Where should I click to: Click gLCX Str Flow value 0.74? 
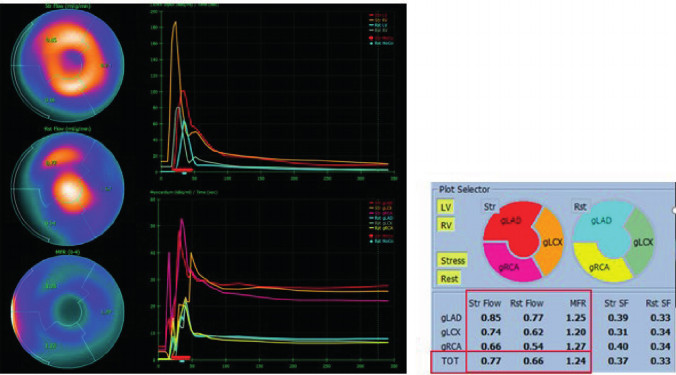[491, 332]
